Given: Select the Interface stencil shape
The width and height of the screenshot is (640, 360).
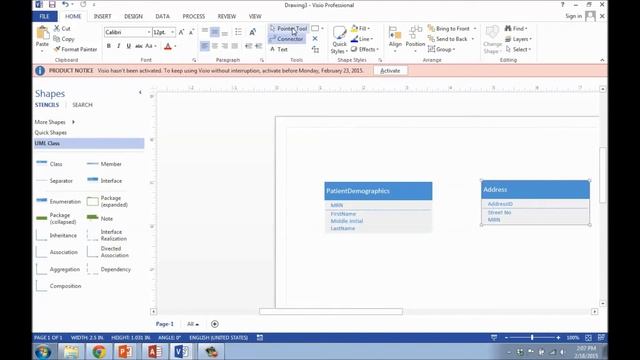Looking at the screenshot, I should coord(104,180).
